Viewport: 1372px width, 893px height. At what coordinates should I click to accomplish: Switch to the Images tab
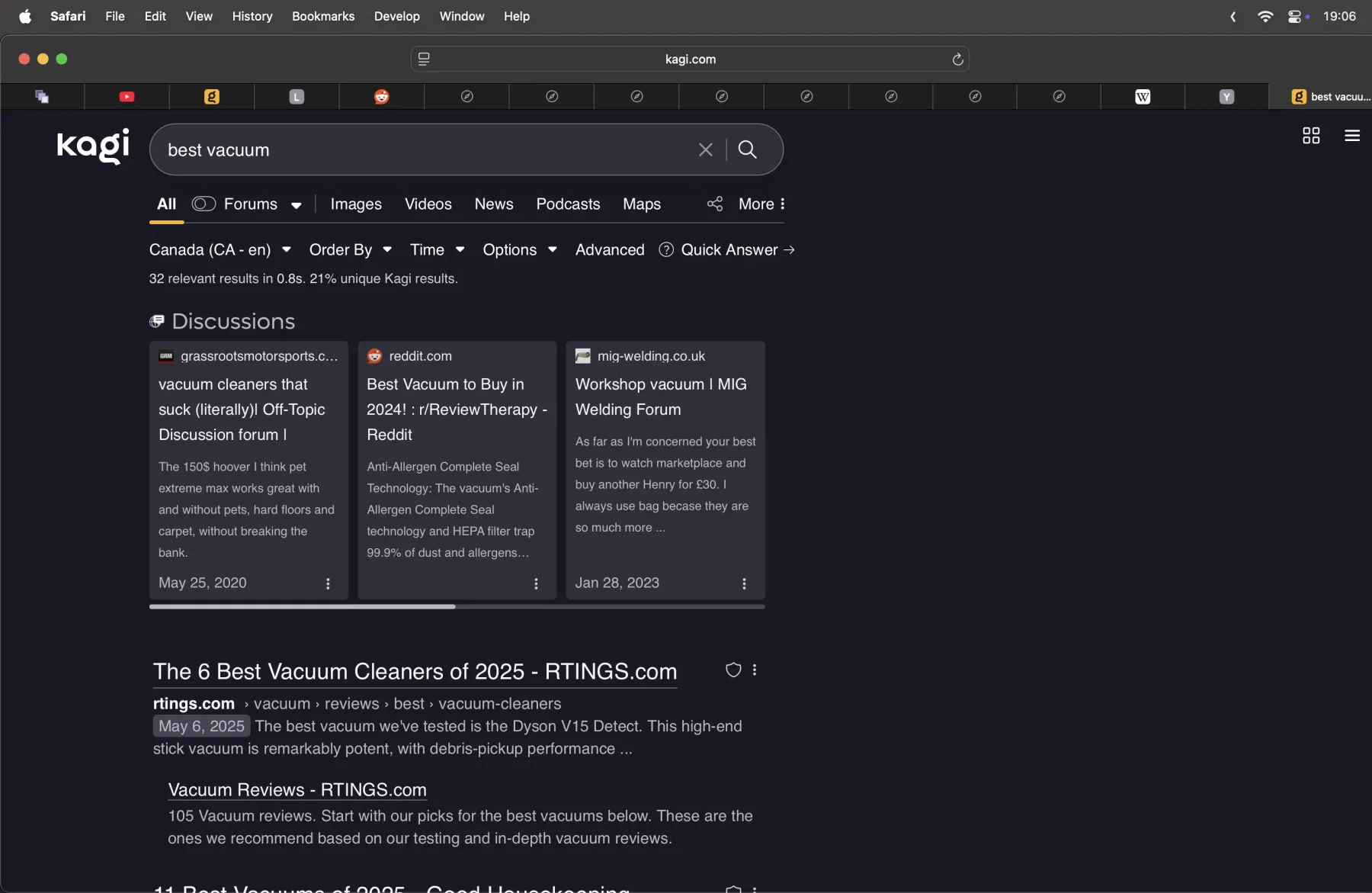pos(356,204)
